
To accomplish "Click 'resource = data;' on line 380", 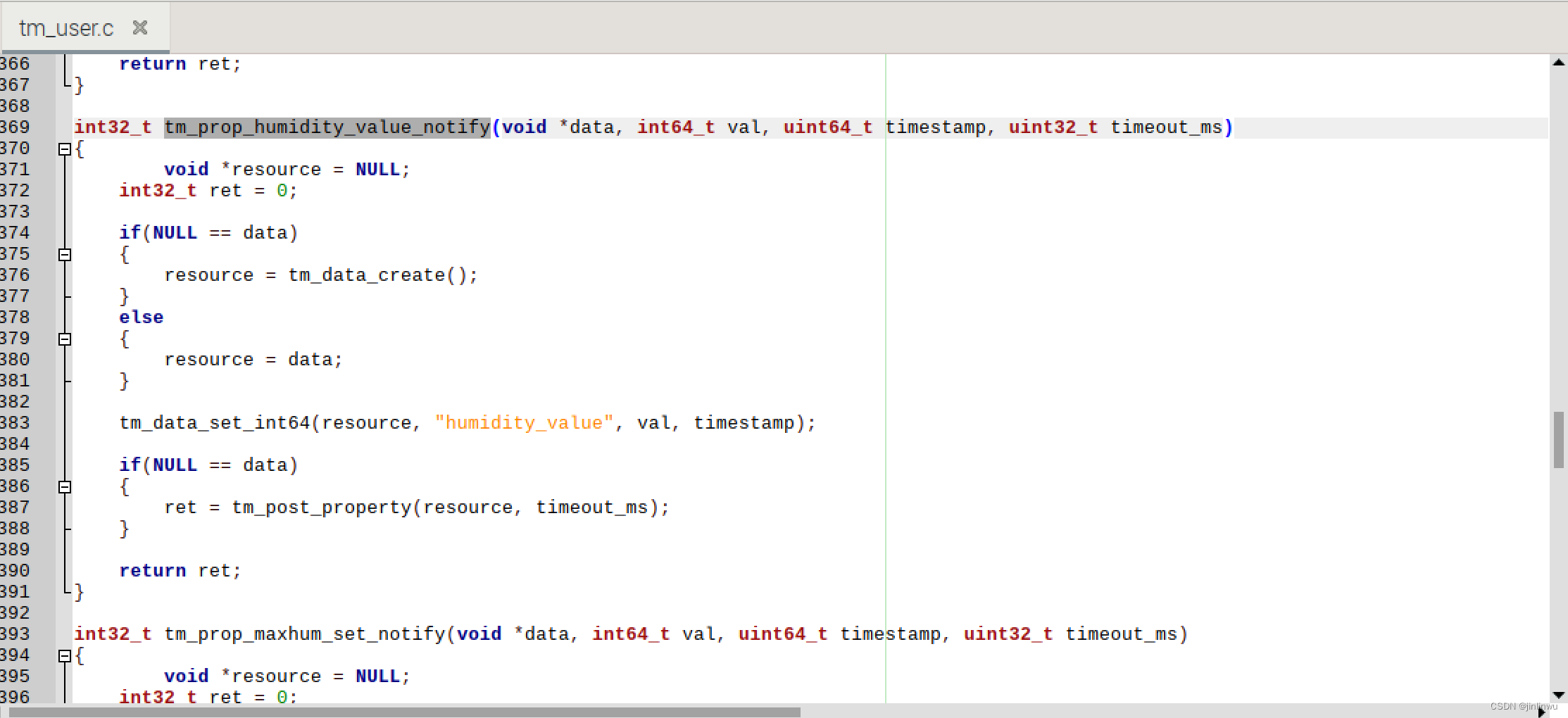I will click(x=253, y=360).
